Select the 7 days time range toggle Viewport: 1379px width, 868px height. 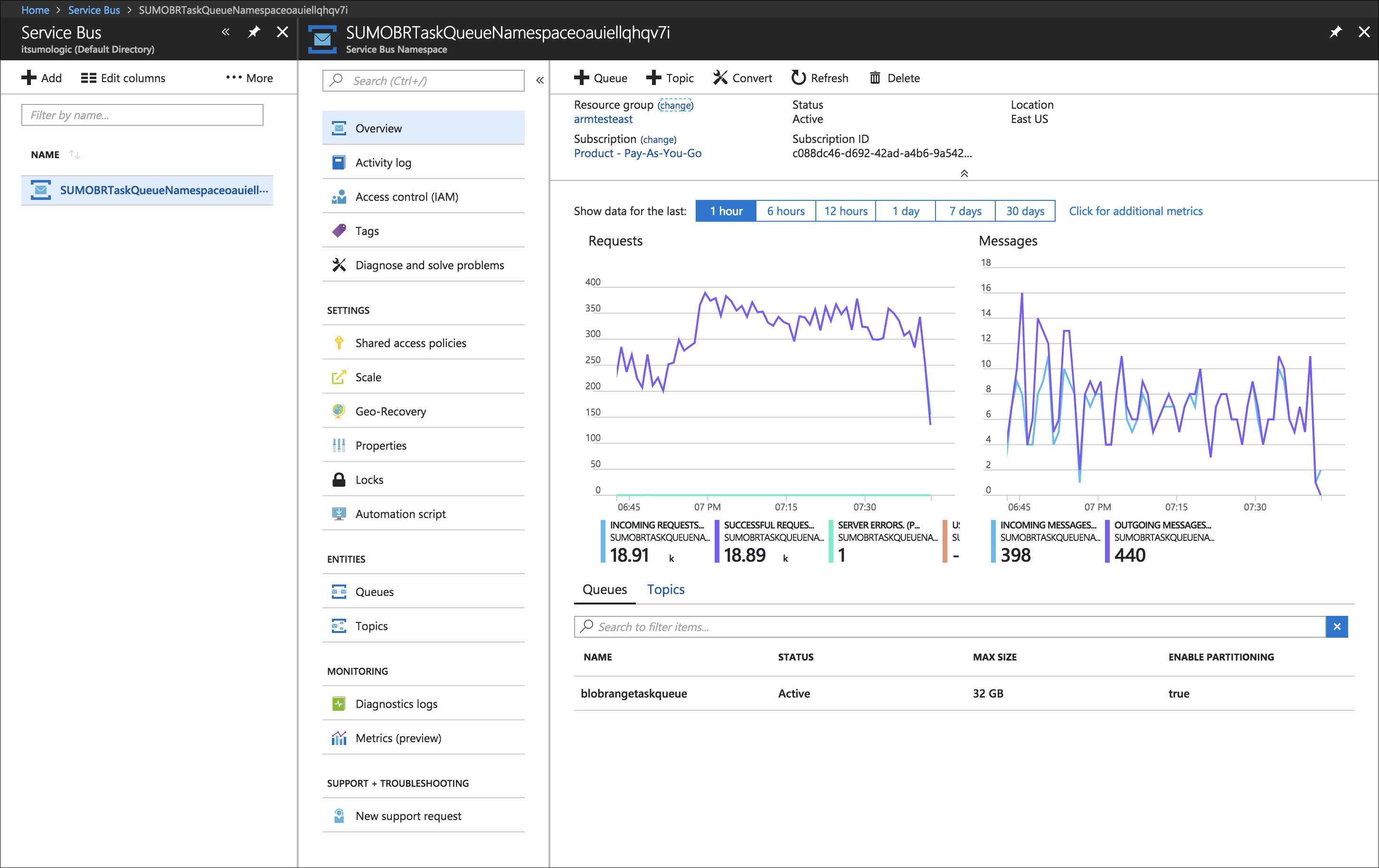(964, 210)
